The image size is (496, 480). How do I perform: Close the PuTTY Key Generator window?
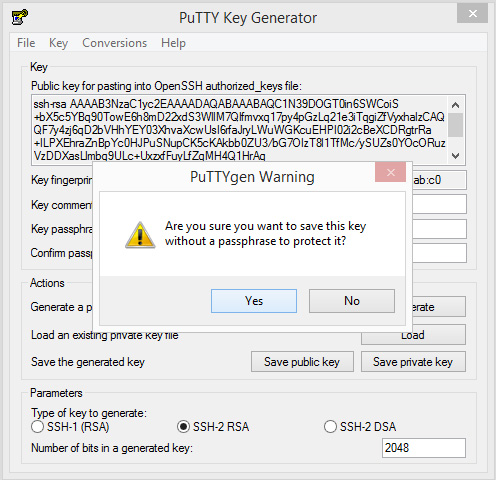(473, 13)
